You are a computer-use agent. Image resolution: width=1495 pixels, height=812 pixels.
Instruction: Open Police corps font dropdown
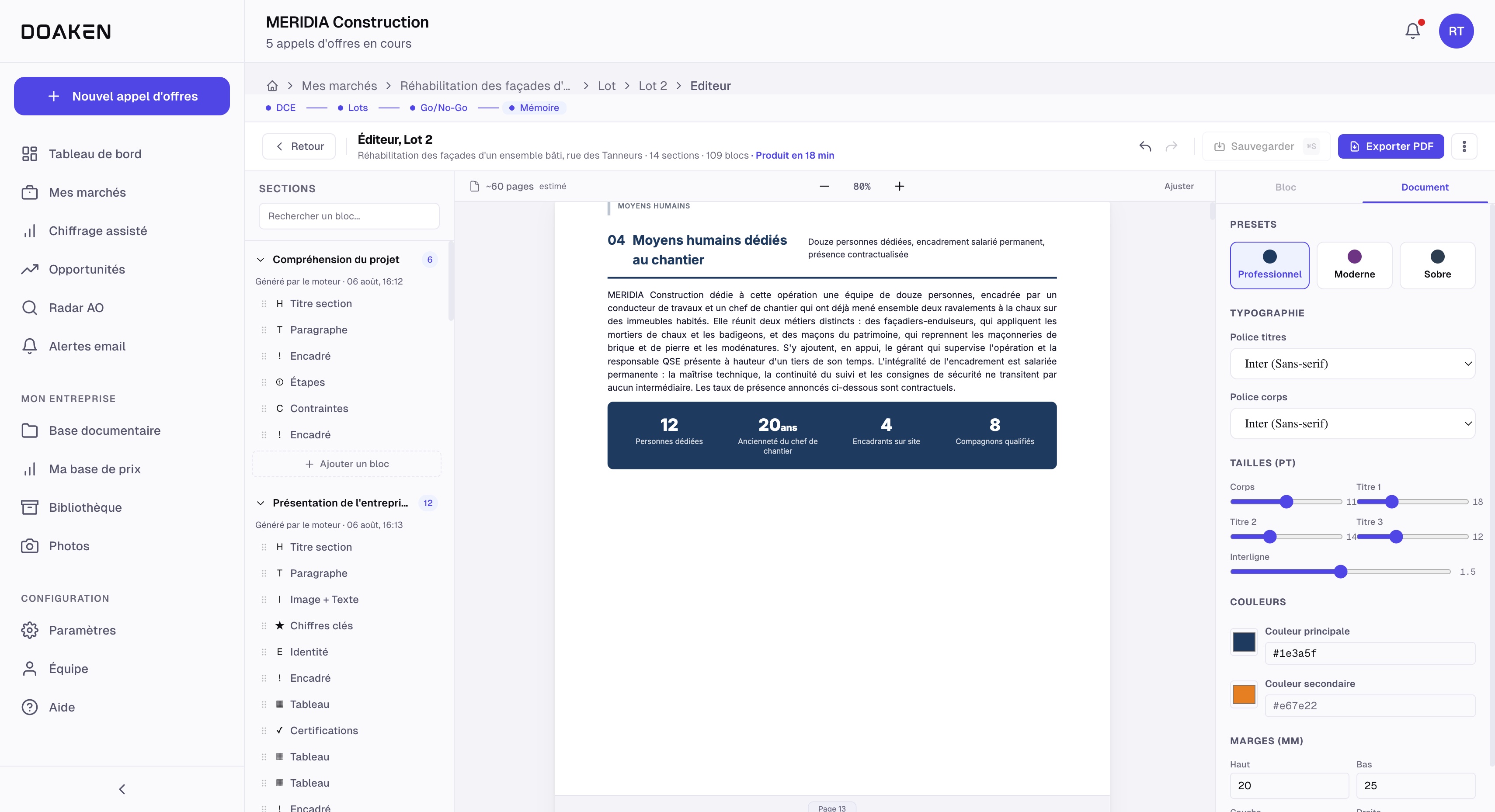[1352, 424]
